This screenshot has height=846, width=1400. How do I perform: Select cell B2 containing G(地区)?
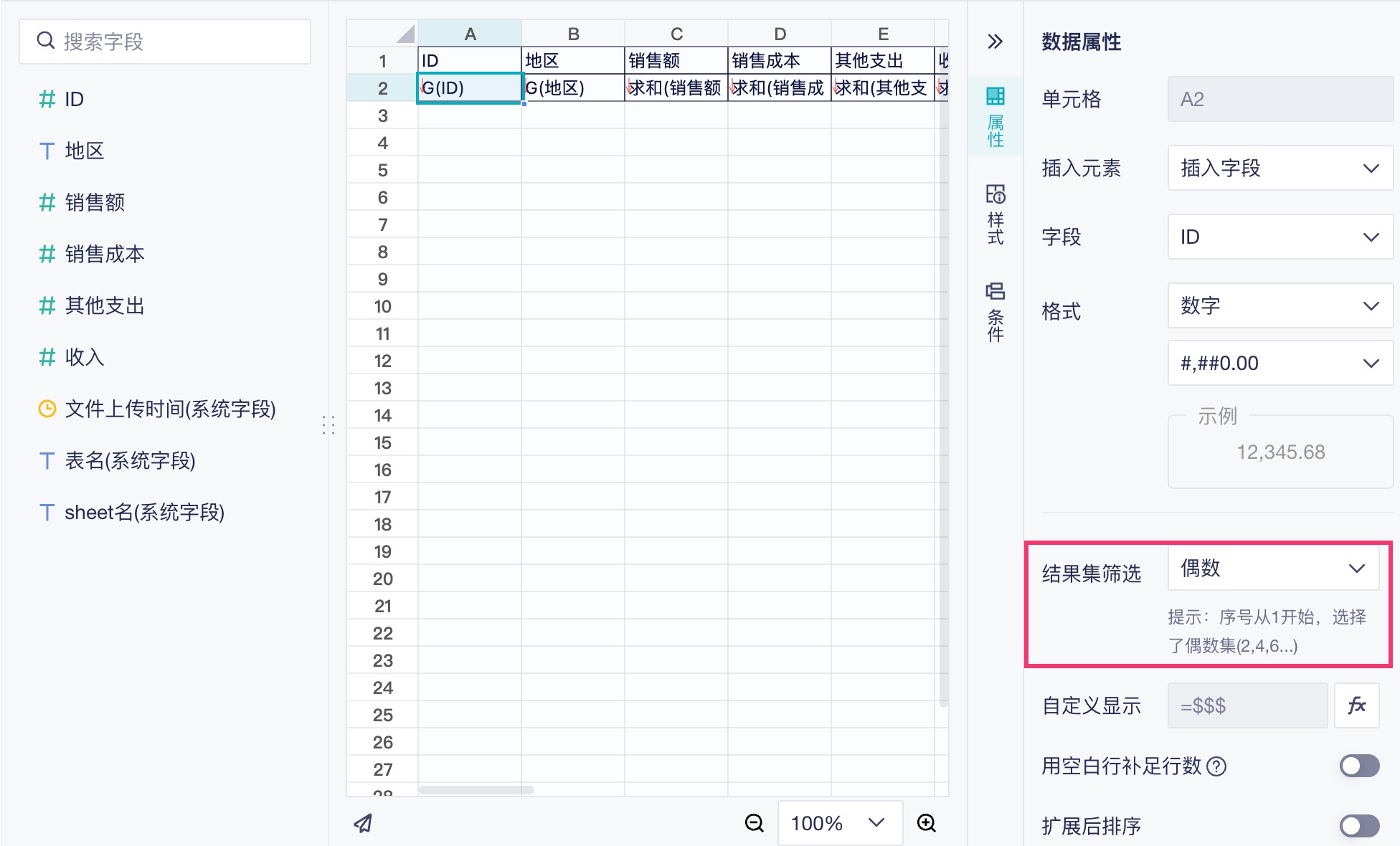pyautogui.click(x=572, y=88)
